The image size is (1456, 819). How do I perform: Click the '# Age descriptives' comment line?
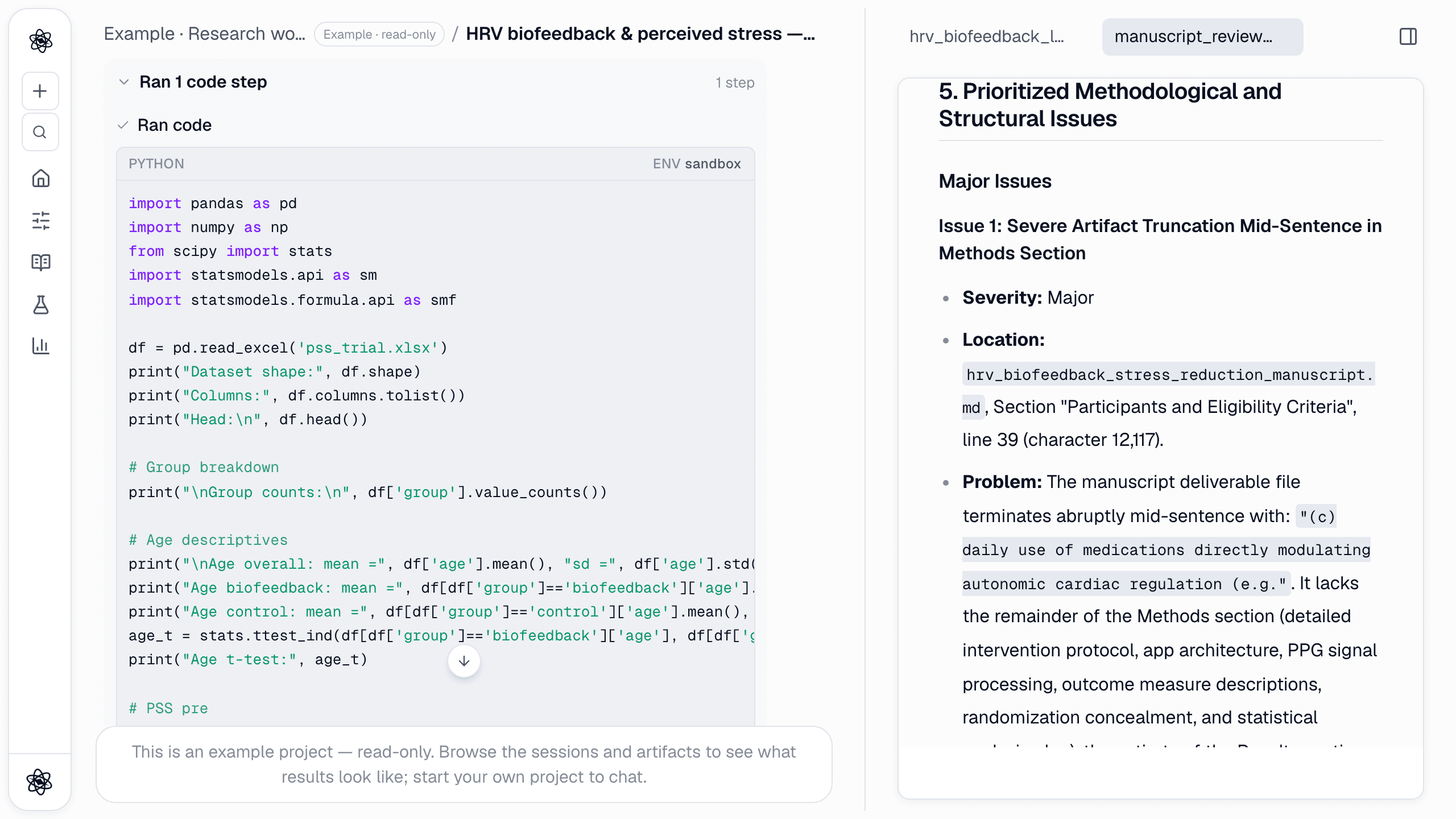(208, 540)
